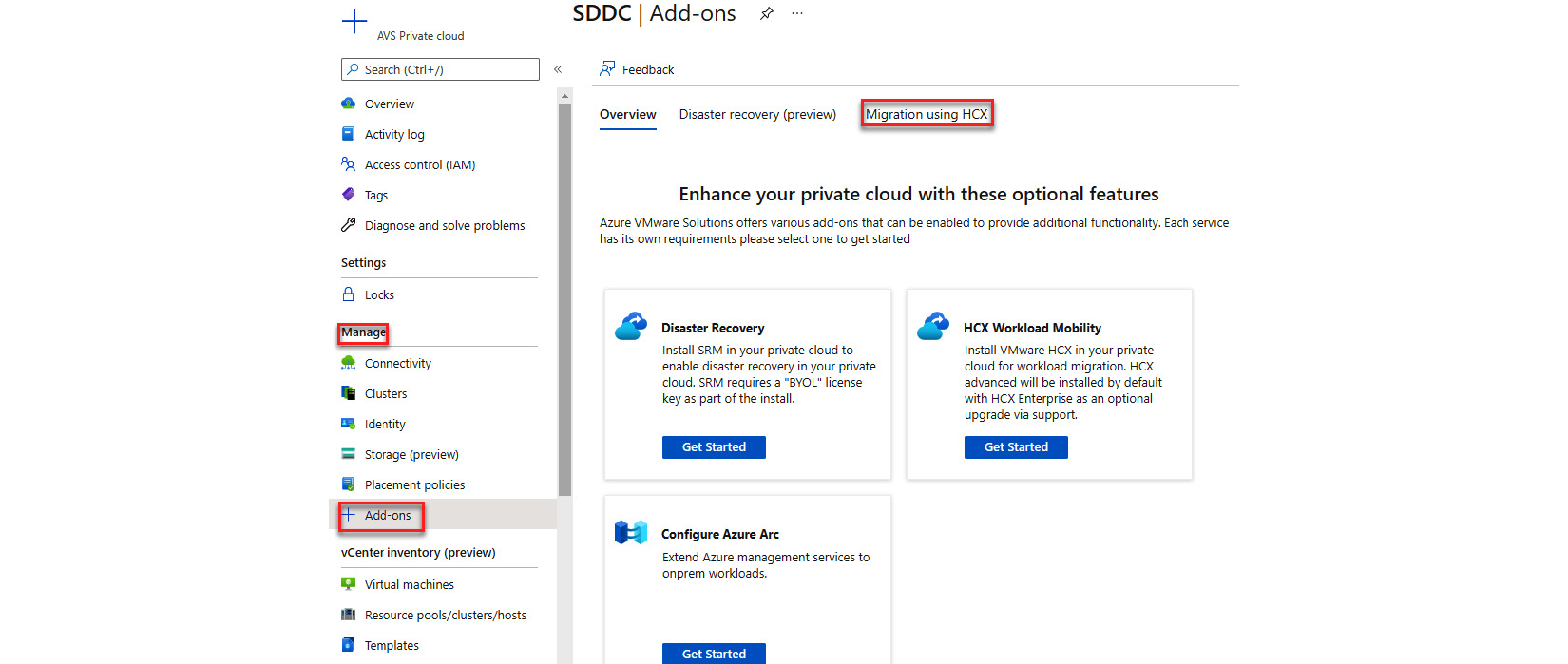Screen dimensions: 1568x664
Task: Click the Manage section heading
Action: [x=363, y=332]
